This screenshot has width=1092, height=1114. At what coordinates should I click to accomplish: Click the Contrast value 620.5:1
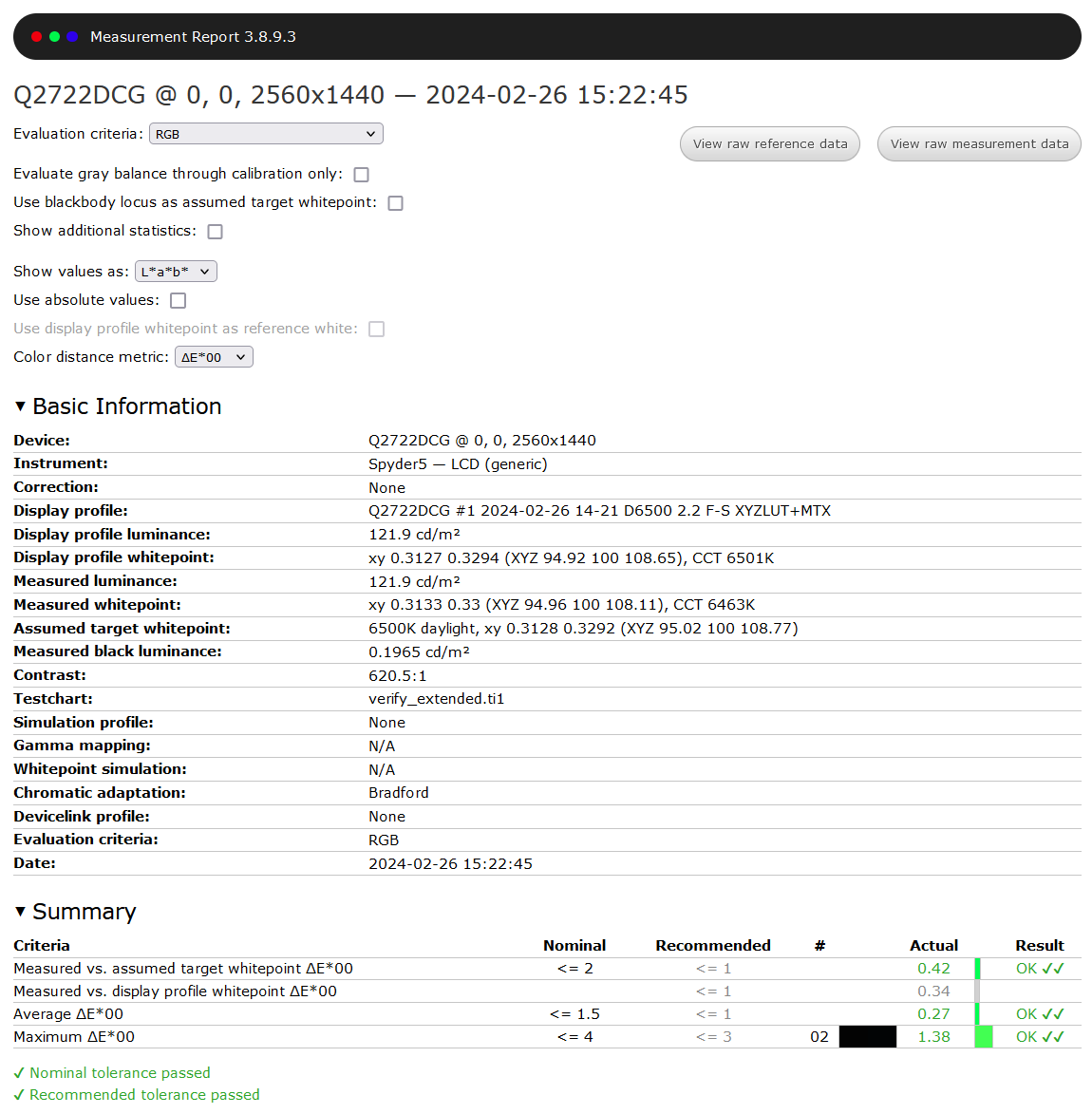click(x=397, y=675)
